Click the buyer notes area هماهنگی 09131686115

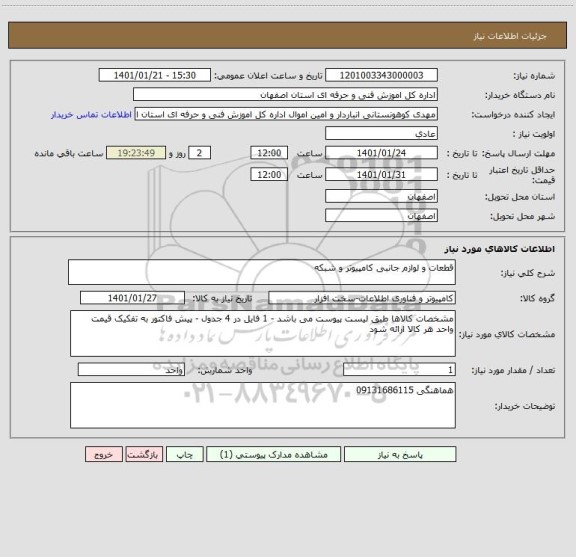coord(263,405)
